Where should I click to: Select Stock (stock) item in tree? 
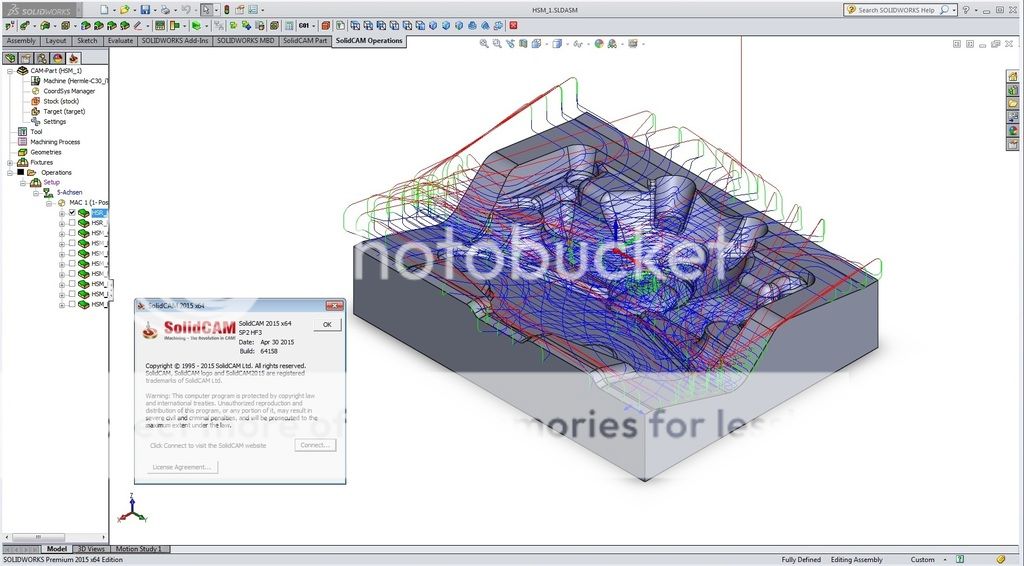(60, 101)
